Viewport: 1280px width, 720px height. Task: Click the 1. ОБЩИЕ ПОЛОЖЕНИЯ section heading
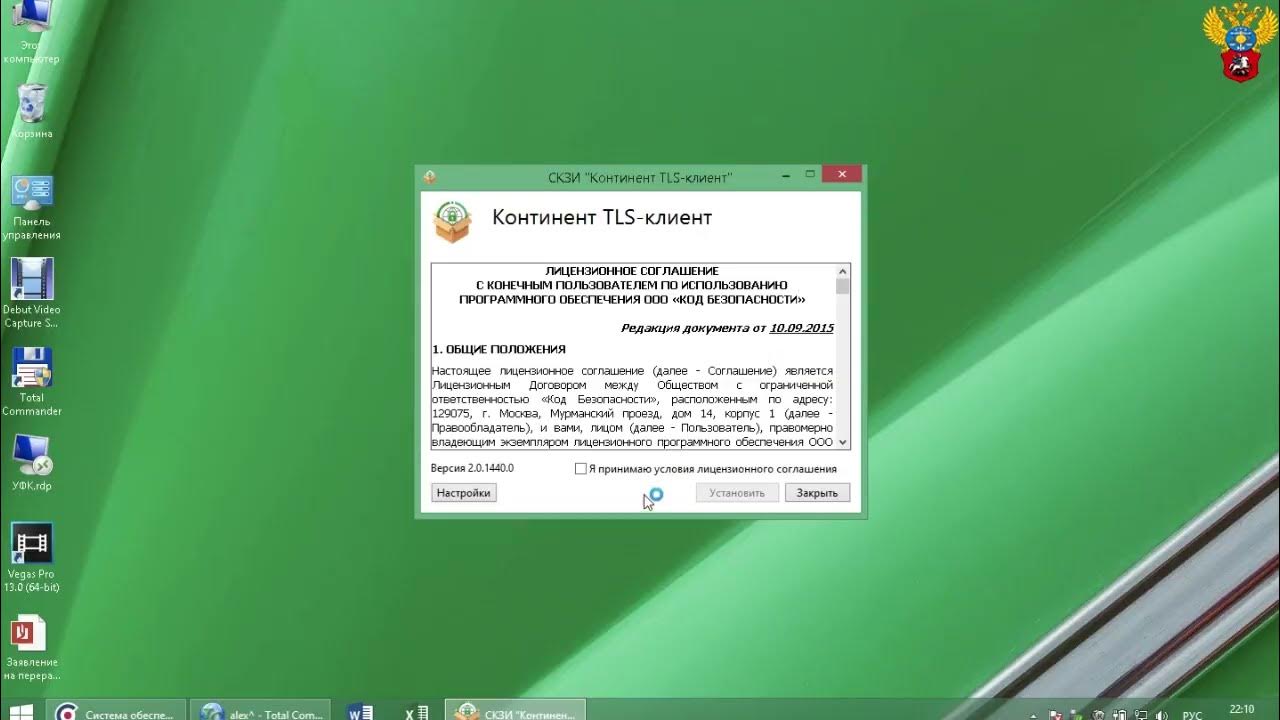pos(499,349)
